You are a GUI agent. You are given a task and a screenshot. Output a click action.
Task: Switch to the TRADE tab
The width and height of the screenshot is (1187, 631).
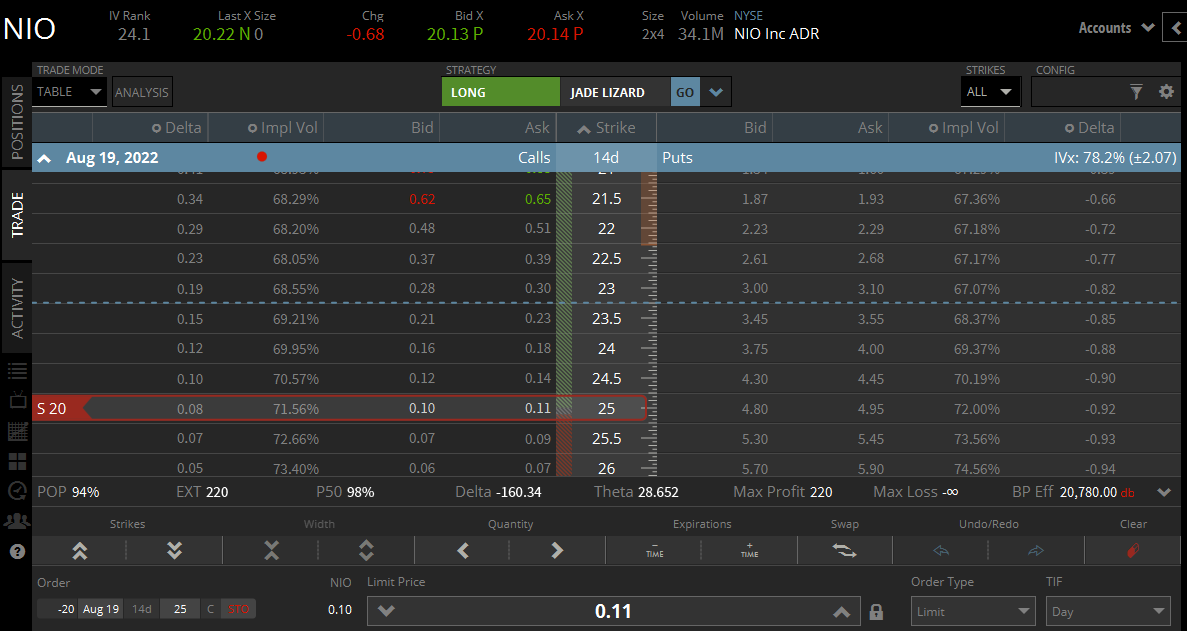[x=17, y=215]
